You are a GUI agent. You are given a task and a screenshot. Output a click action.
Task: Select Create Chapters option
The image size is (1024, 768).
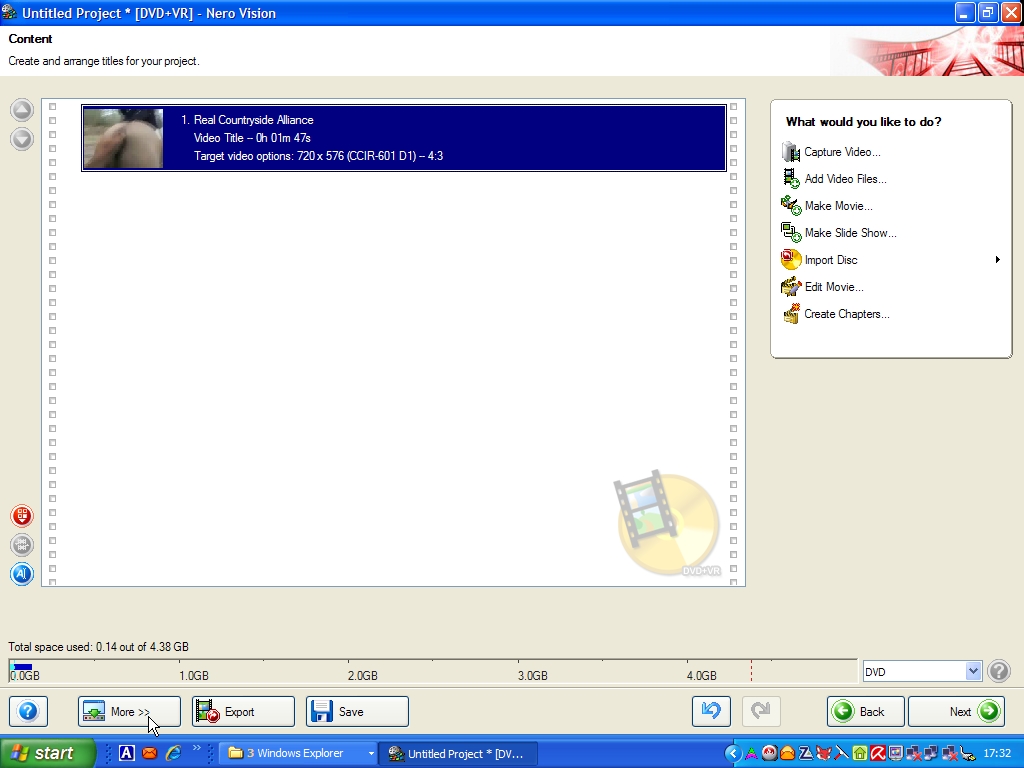click(846, 314)
